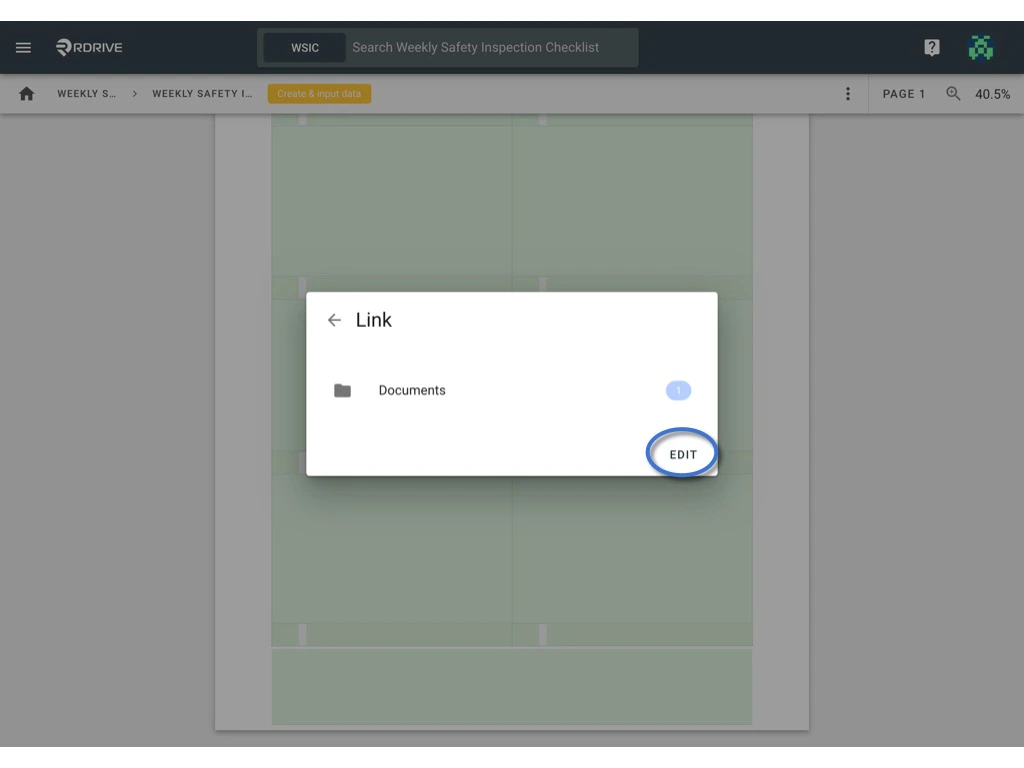Open the hamburger navigation menu
Image resolution: width=1024 pixels, height=768 pixels.
pyautogui.click(x=23, y=47)
